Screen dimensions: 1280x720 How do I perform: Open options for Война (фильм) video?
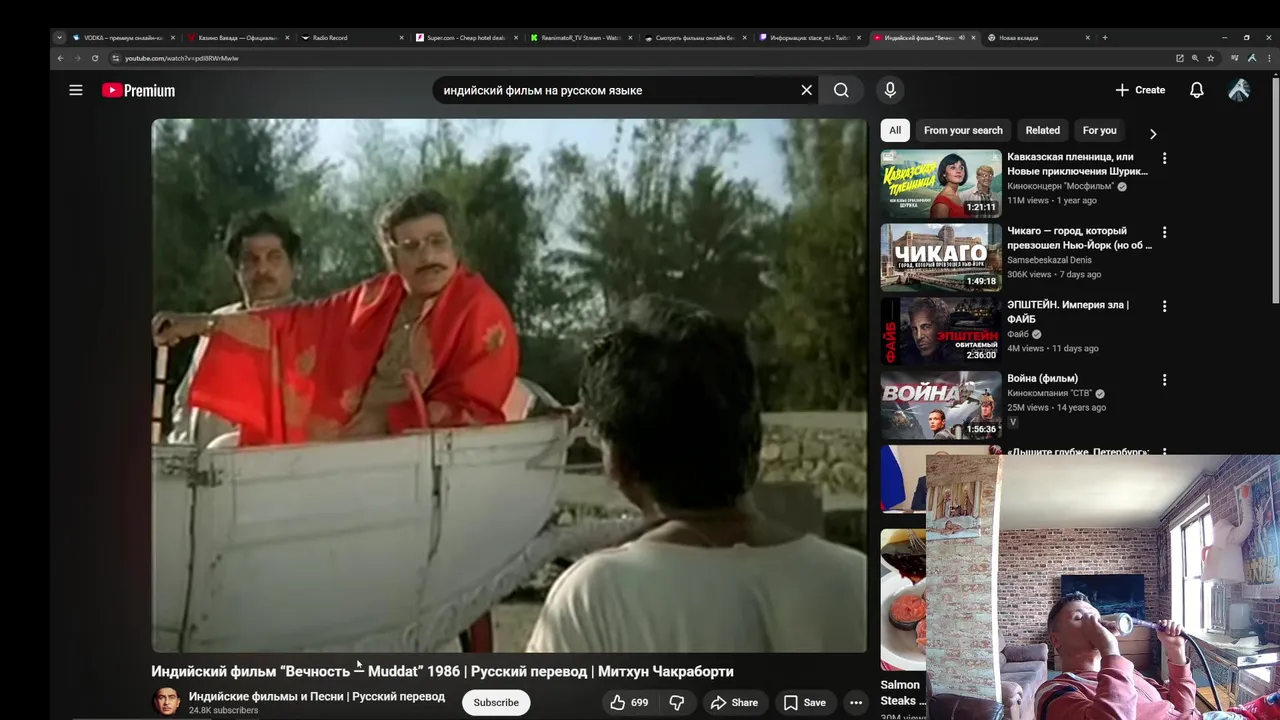pyautogui.click(x=1164, y=380)
